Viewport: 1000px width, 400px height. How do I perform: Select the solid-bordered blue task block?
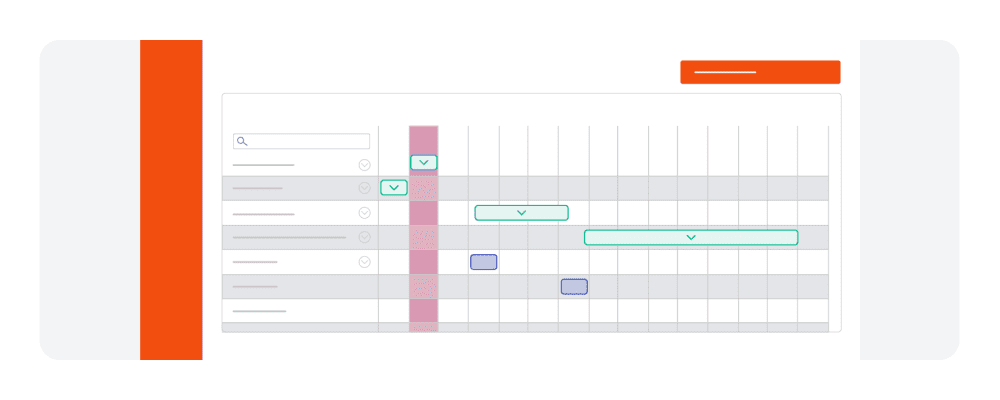484,262
